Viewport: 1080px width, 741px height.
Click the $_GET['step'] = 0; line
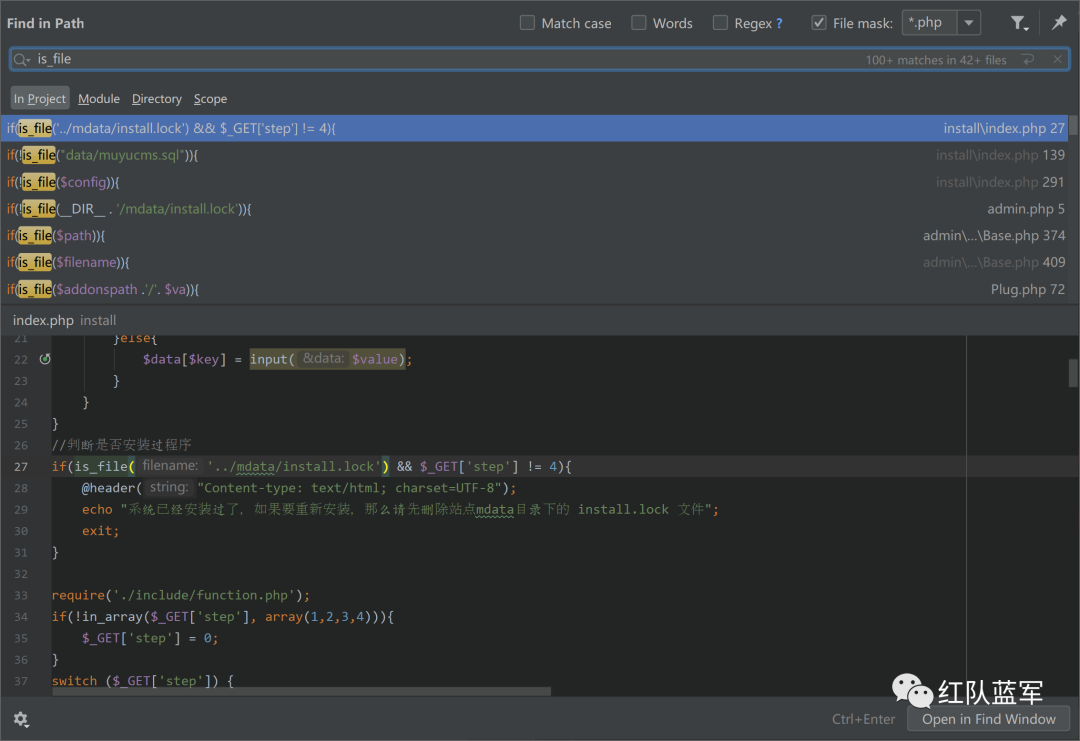tap(149, 638)
